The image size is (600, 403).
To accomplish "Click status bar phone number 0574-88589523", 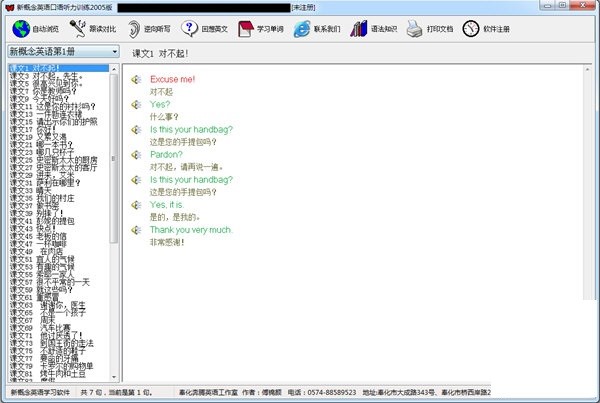I will pos(331,392).
